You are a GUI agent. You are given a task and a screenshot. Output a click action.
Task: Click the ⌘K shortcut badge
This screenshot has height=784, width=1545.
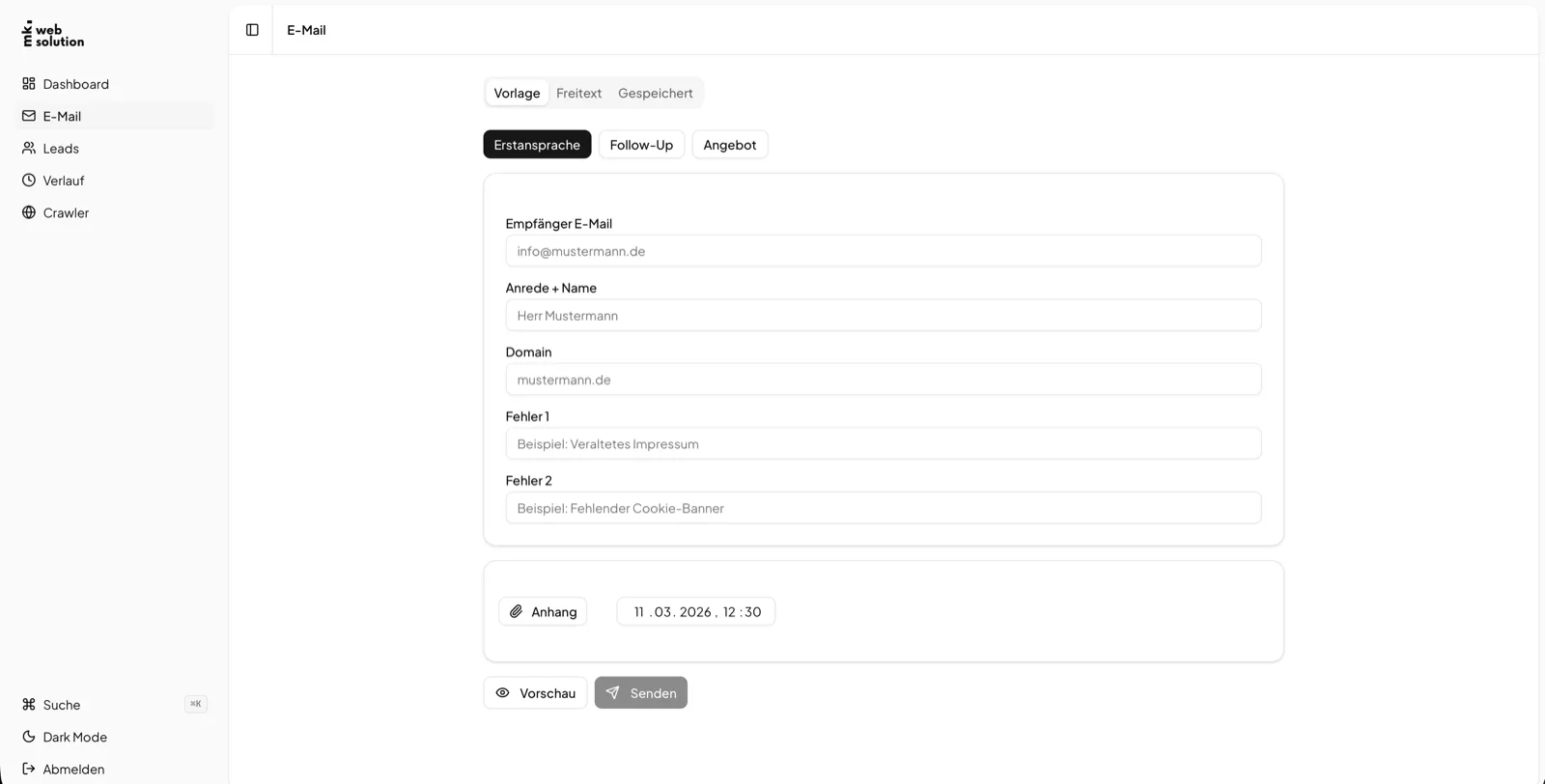click(196, 704)
